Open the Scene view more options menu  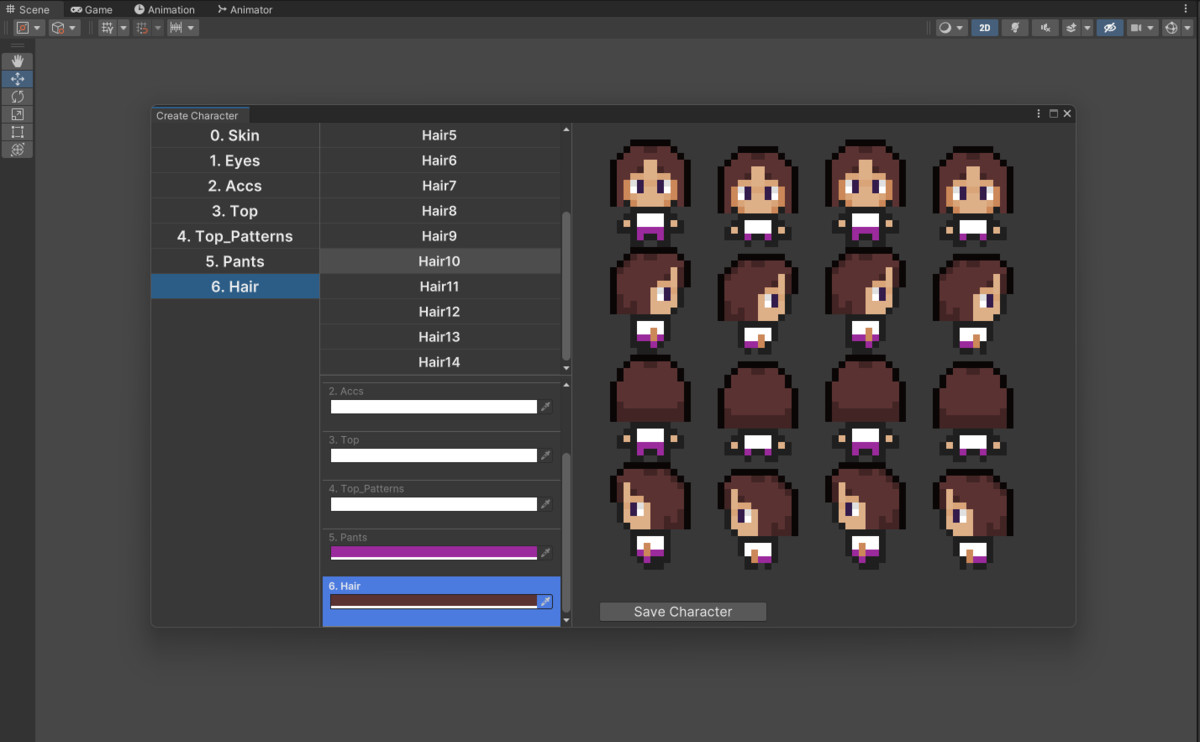(x=1186, y=9)
